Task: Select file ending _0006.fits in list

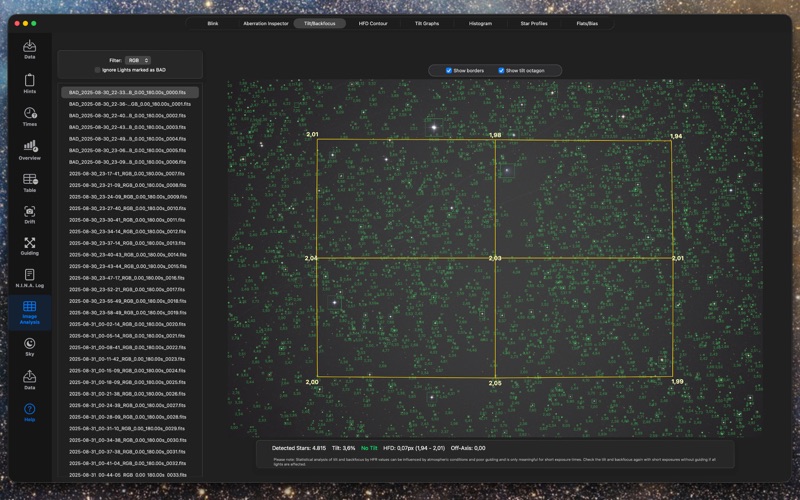Action: (x=130, y=162)
